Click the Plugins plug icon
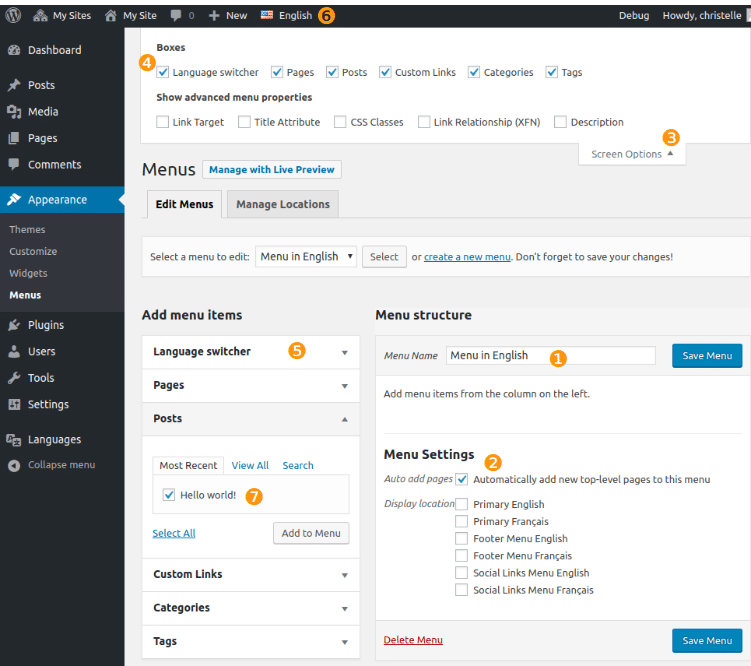The image size is (751, 666). [14, 325]
